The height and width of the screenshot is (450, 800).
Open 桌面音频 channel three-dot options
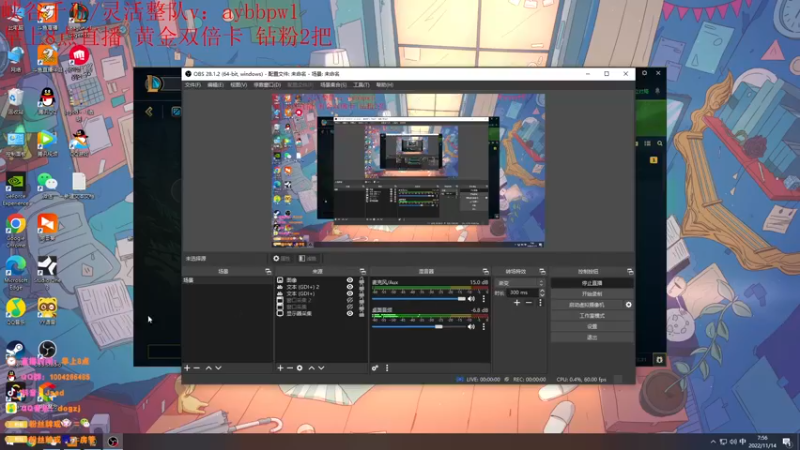pos(484,327)
